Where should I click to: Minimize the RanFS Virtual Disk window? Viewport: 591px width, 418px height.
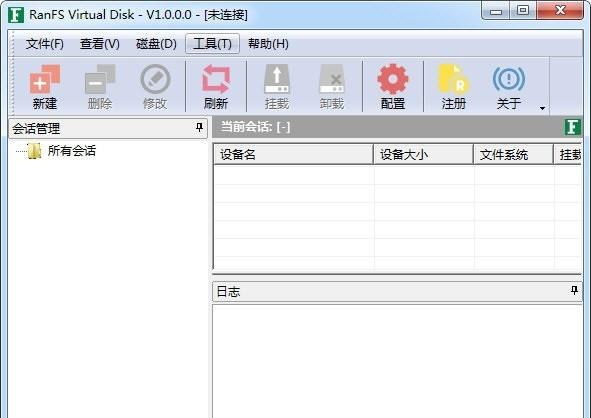pos(496,11)
